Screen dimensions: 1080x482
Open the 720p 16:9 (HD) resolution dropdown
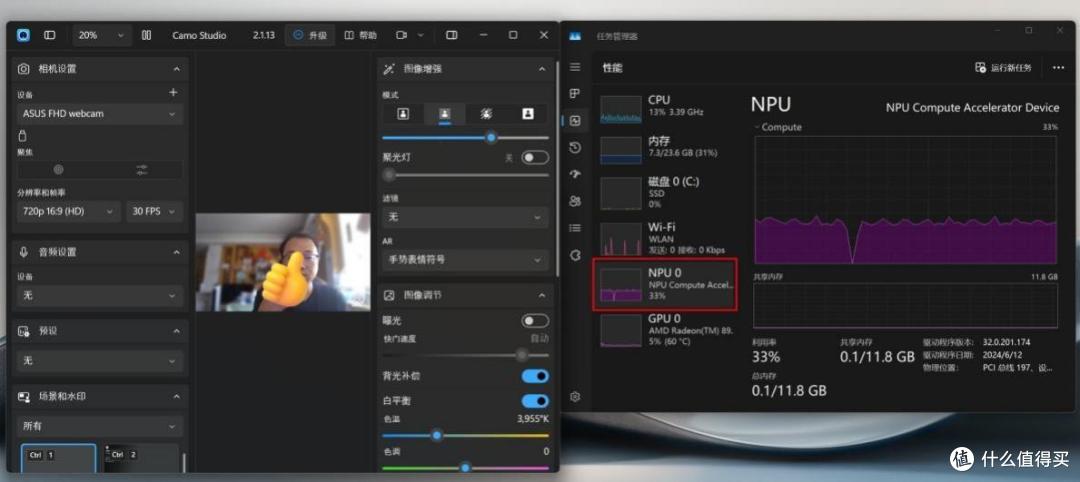click(x=69, y=211)
